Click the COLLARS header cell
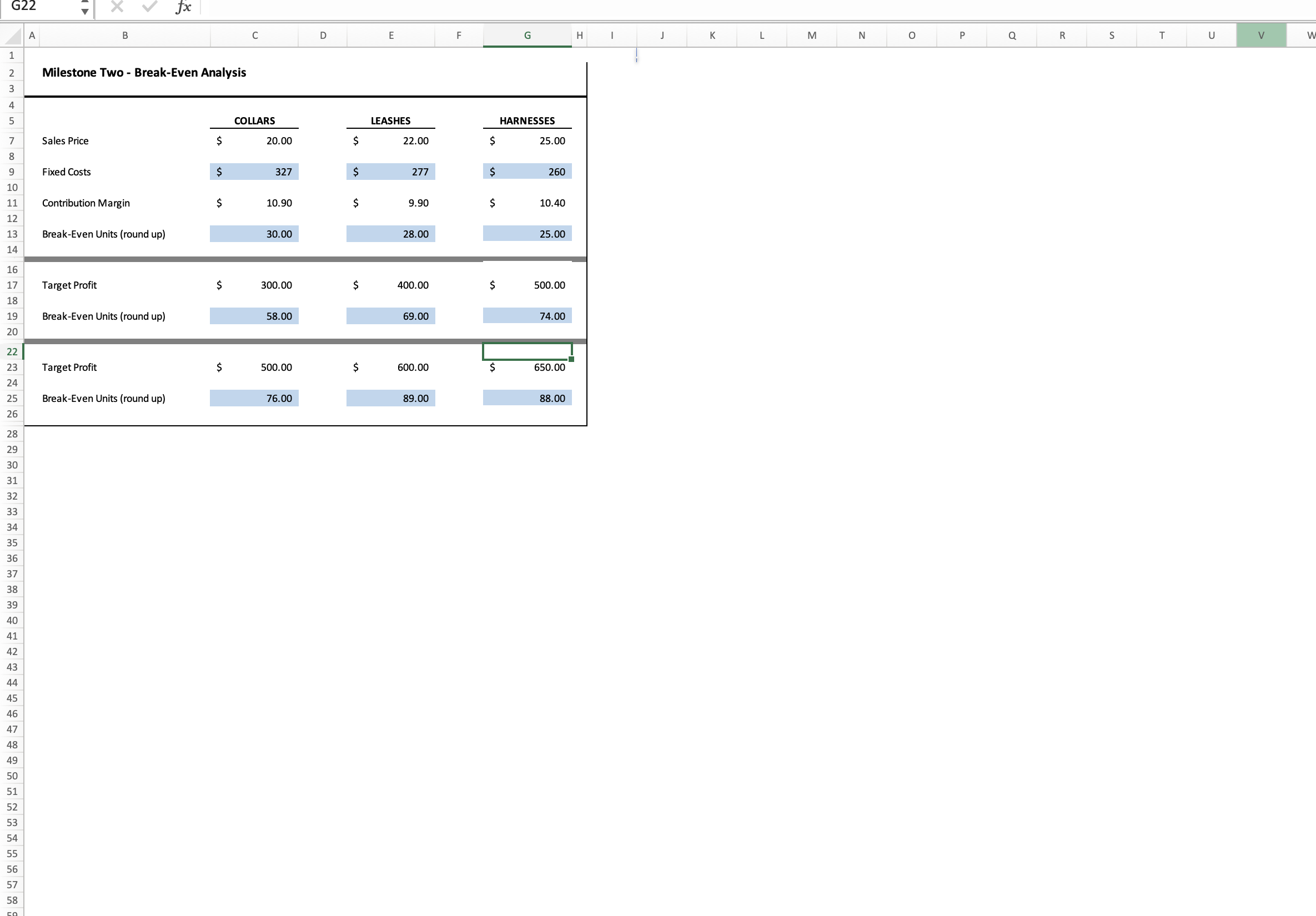 coord(254,120)
